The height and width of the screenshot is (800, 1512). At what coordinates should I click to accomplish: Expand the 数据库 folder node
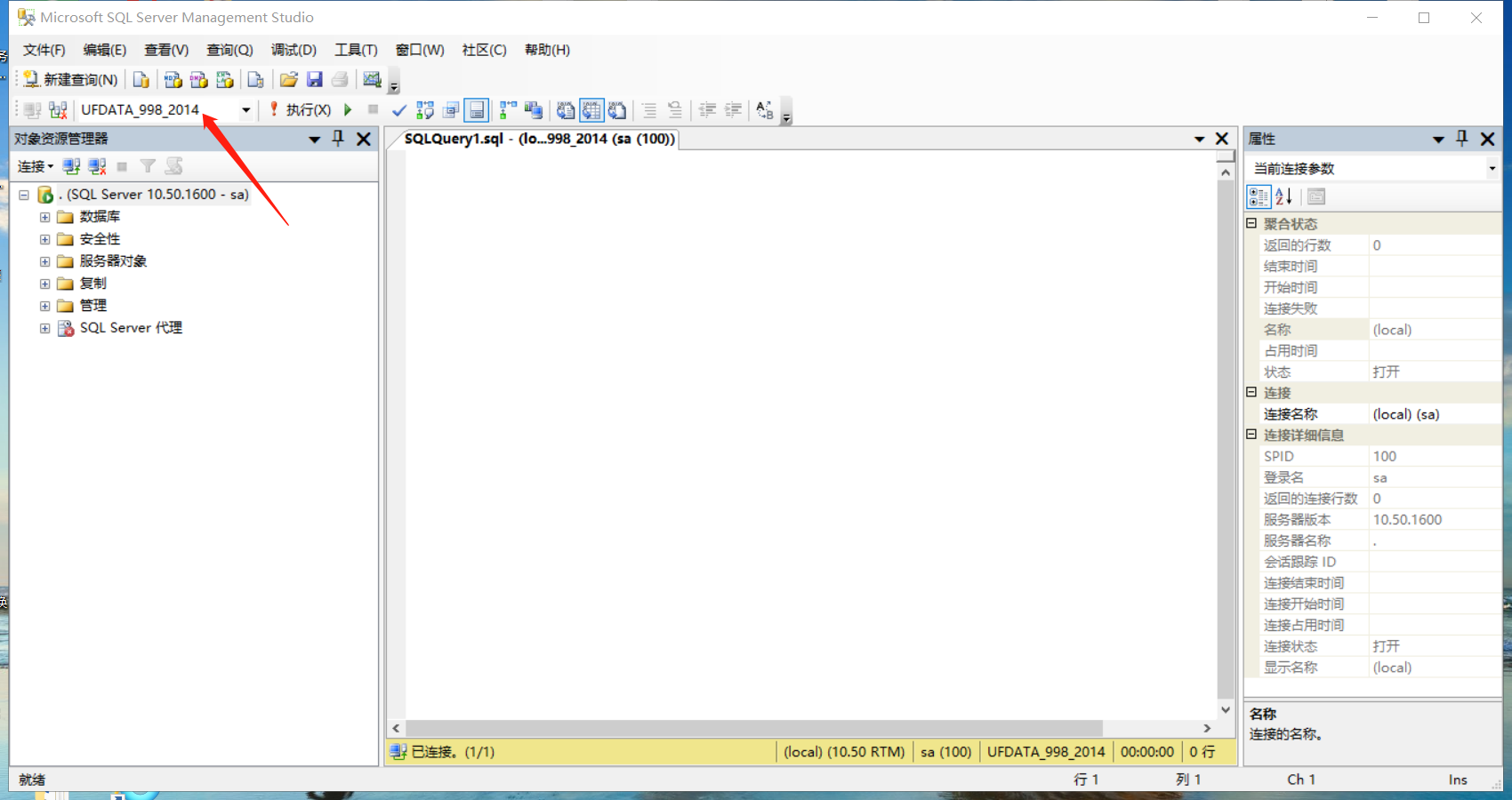coord(44,217)
